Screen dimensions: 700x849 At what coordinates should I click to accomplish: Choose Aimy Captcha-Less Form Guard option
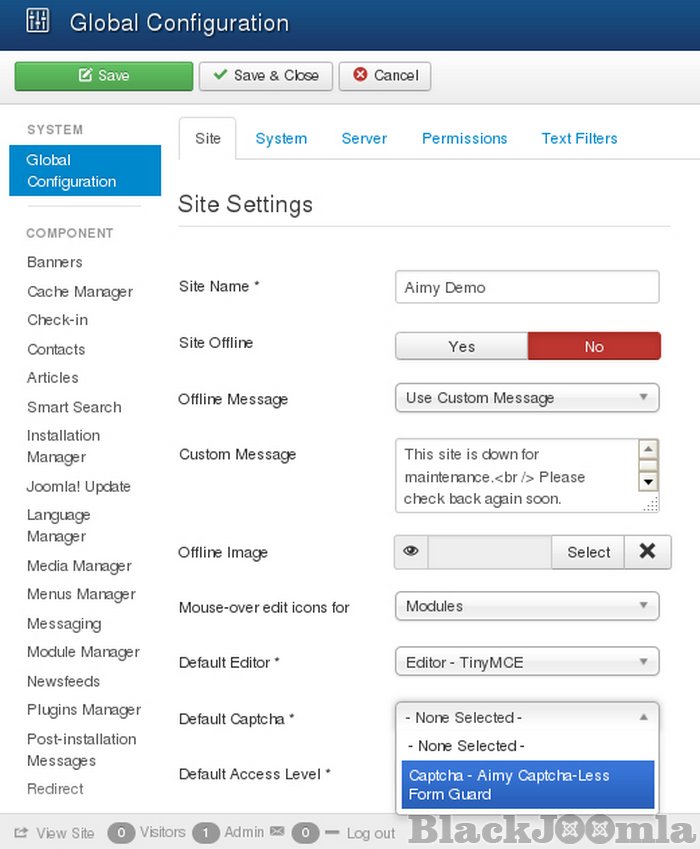pyautogui.click(x=527, y=785)
